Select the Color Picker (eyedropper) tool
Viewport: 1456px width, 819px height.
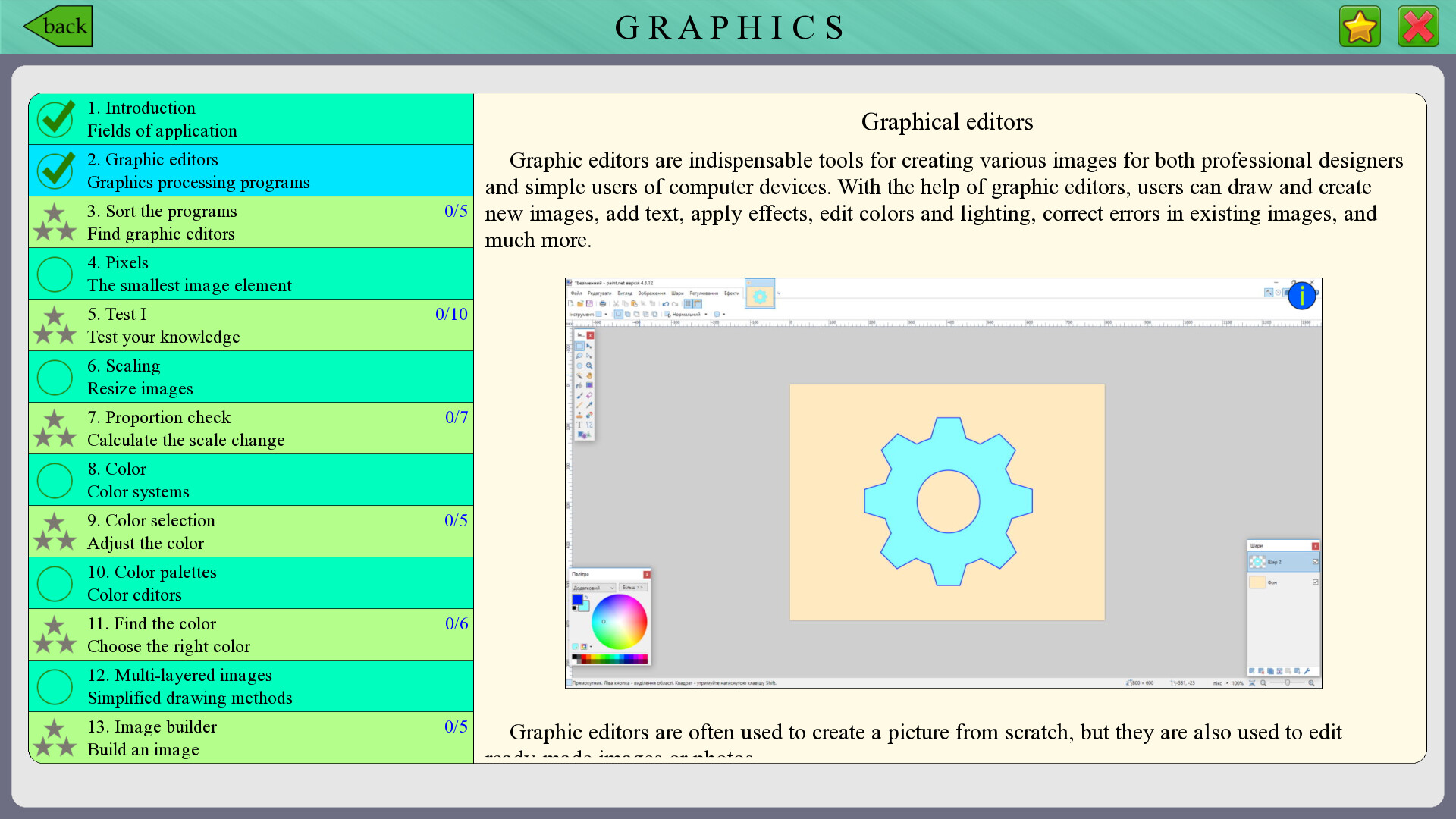[x=590, y=403]
